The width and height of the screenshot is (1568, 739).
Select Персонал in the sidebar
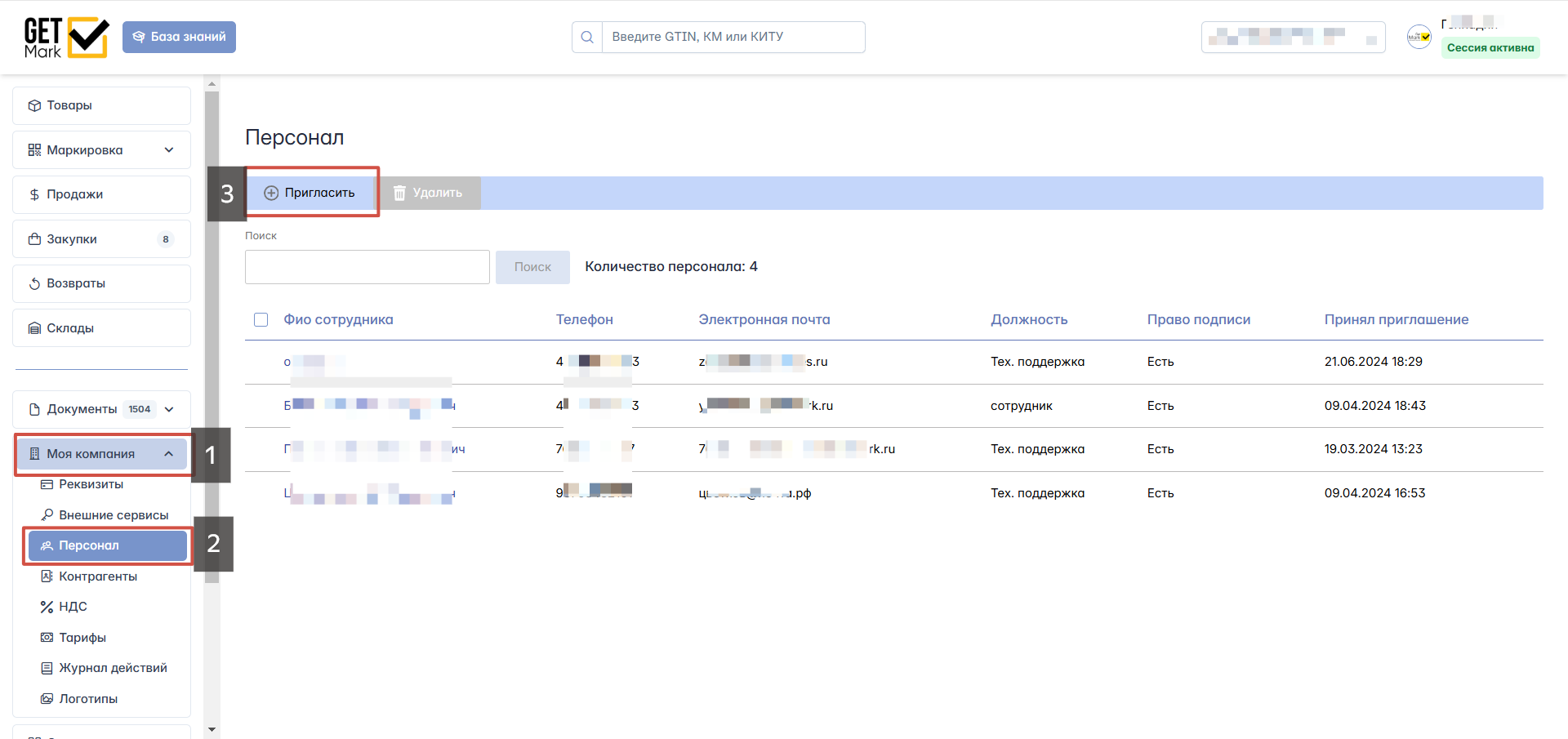[108, 545]
